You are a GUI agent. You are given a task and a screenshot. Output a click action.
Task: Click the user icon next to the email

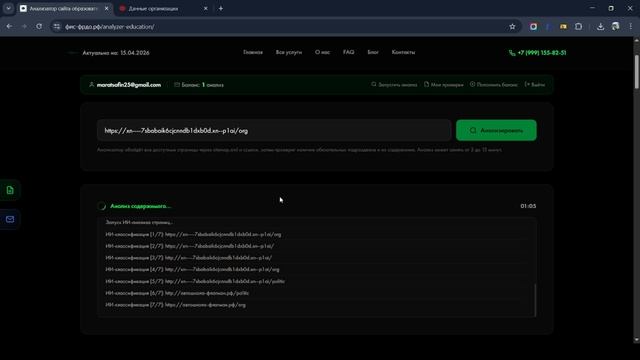point(91,84)
